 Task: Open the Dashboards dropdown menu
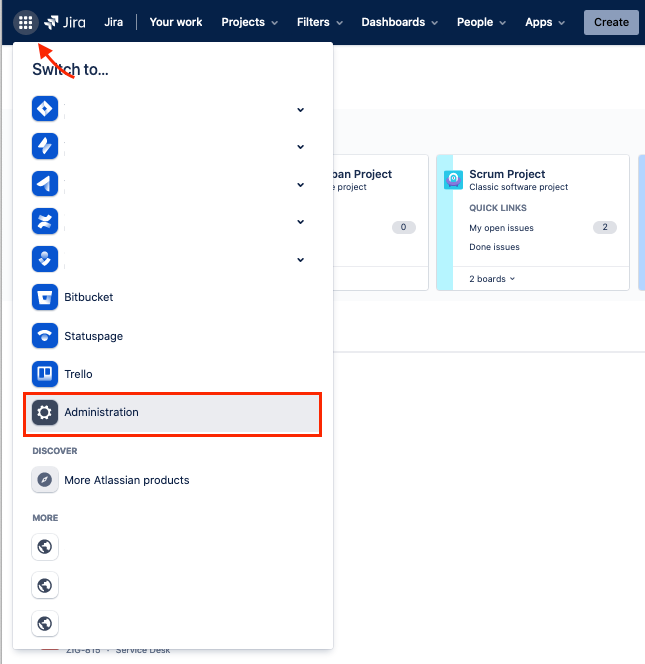click(x=399, y=22)
